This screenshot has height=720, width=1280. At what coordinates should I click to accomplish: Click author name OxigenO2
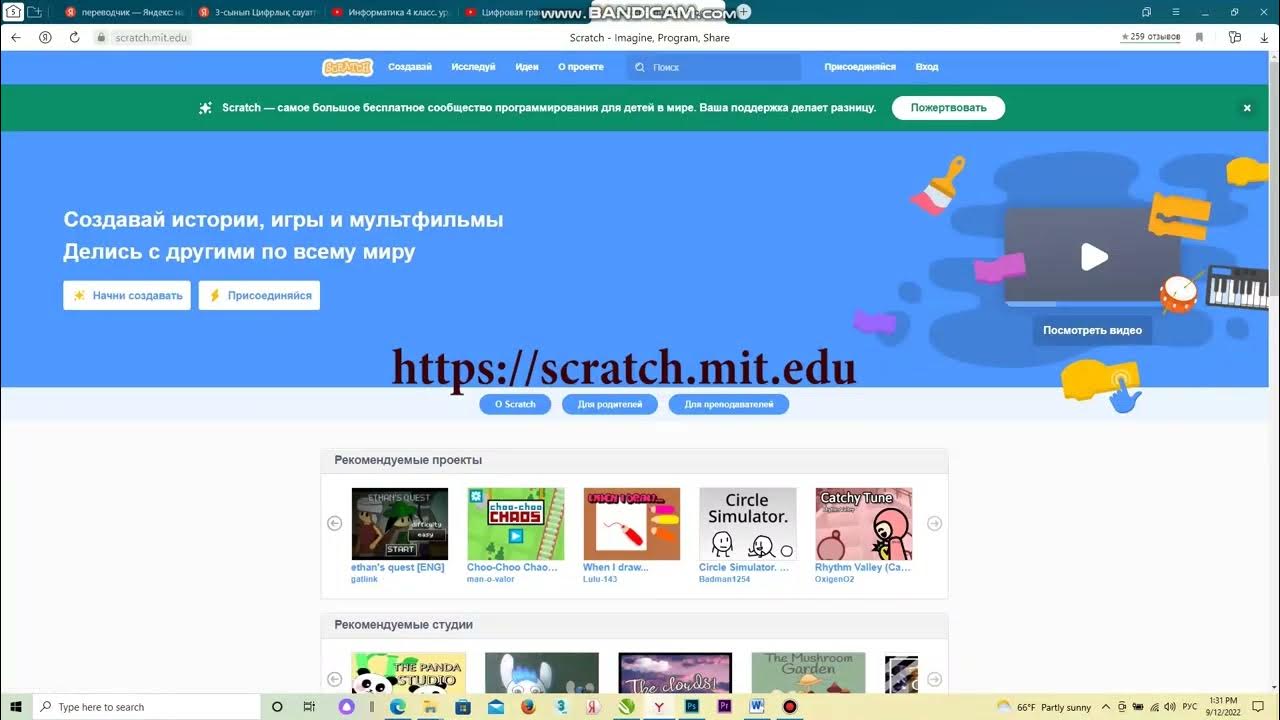(x=835, y=579)
